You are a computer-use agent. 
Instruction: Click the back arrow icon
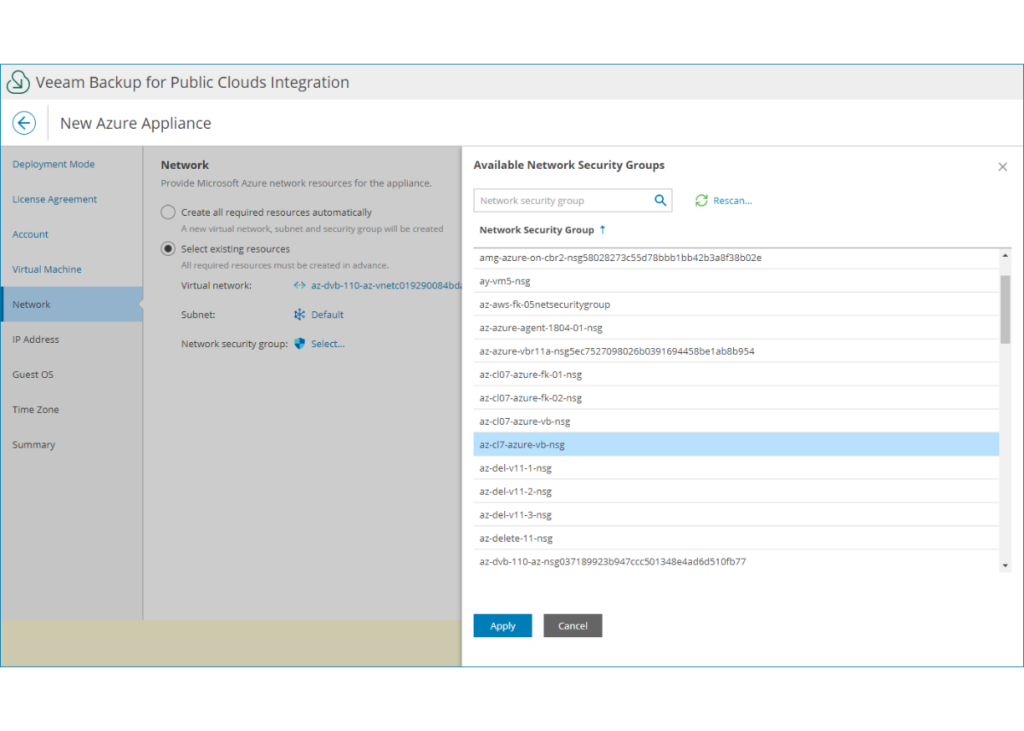pyautogui.click(x=24, y=123)
